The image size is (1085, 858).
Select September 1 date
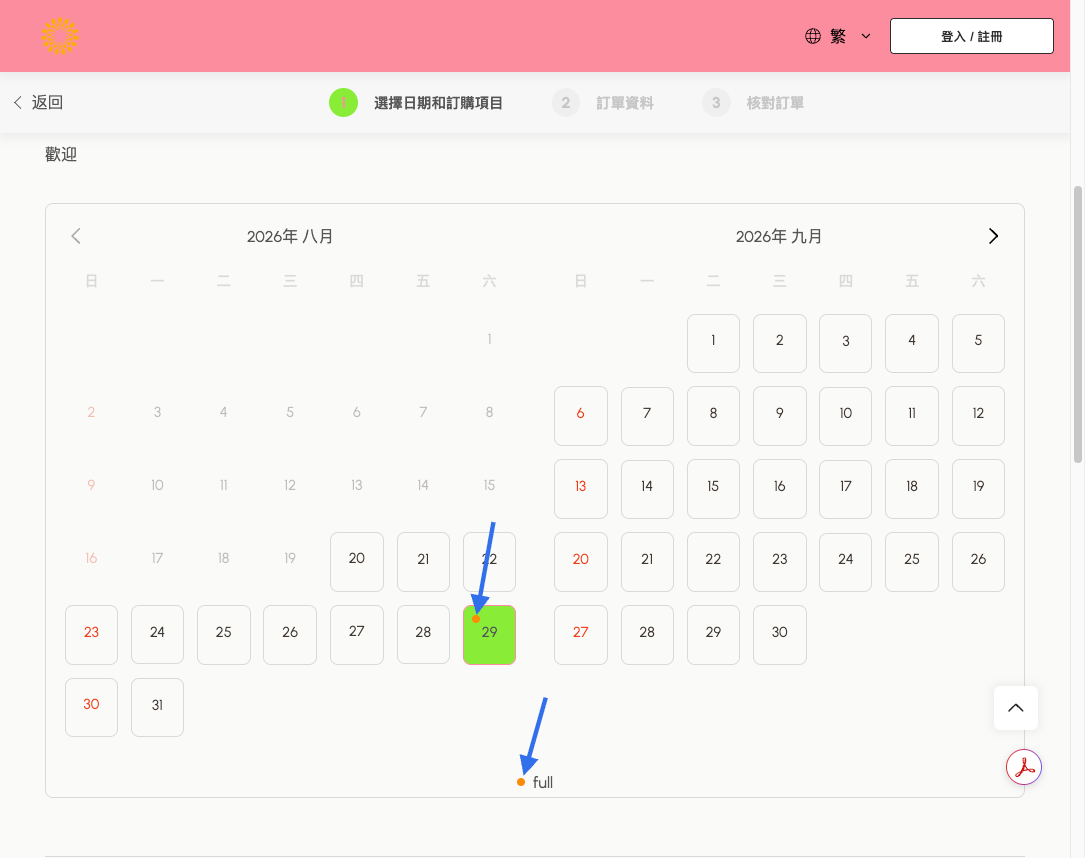pyautogui.click(x=713, y=343)
